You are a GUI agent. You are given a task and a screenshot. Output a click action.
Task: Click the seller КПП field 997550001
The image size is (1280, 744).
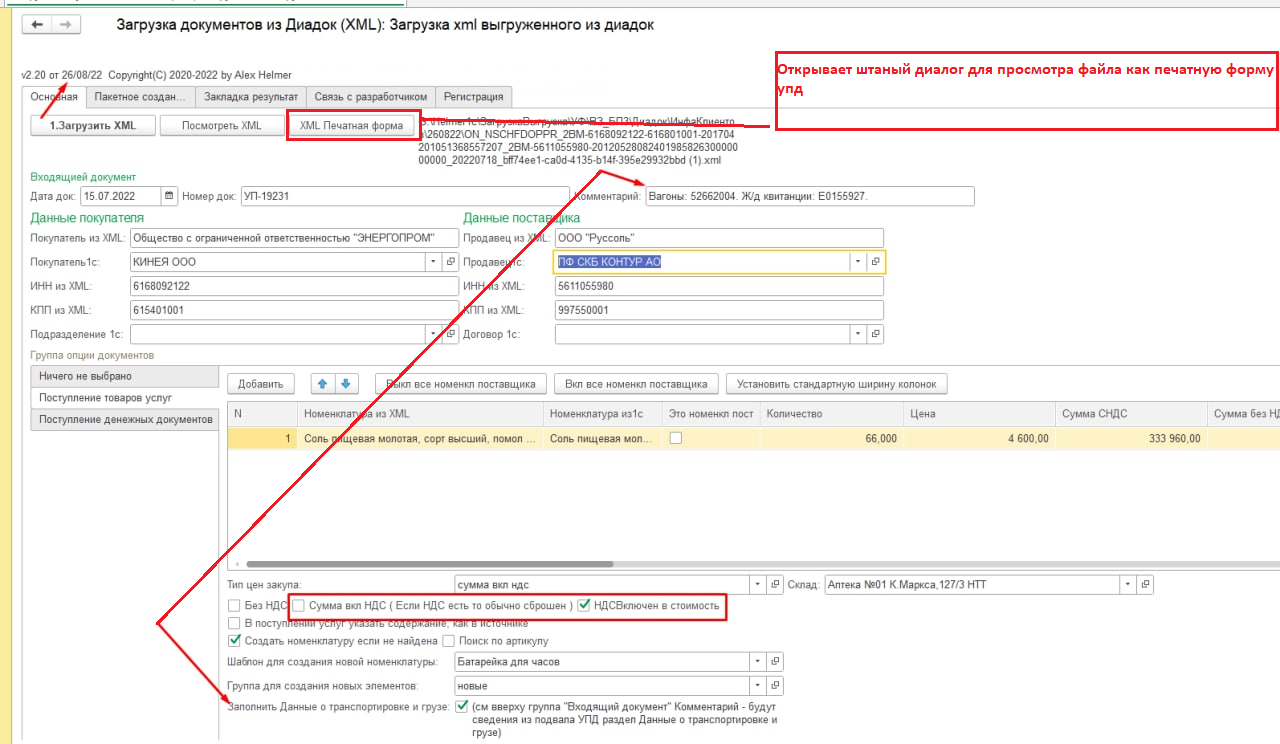719,310
